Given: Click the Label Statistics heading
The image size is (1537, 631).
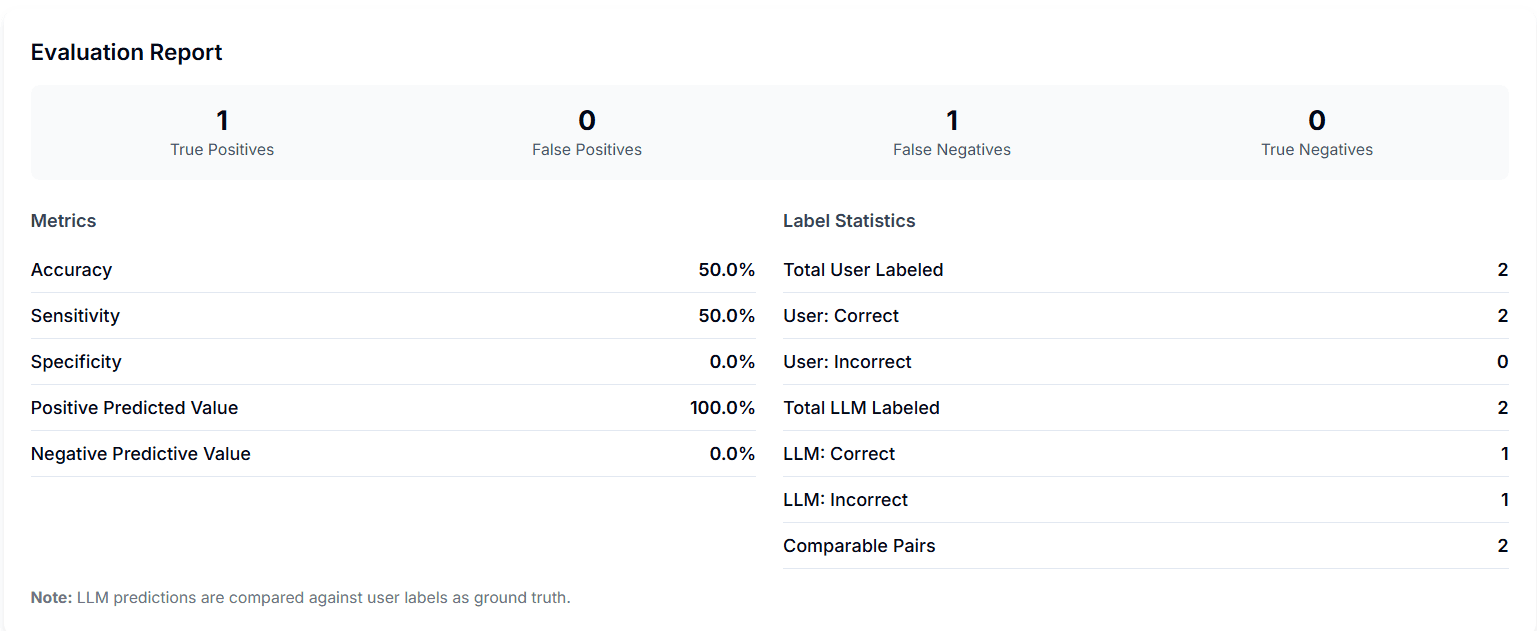Looking at the screenshot, I should pos(849,220).
